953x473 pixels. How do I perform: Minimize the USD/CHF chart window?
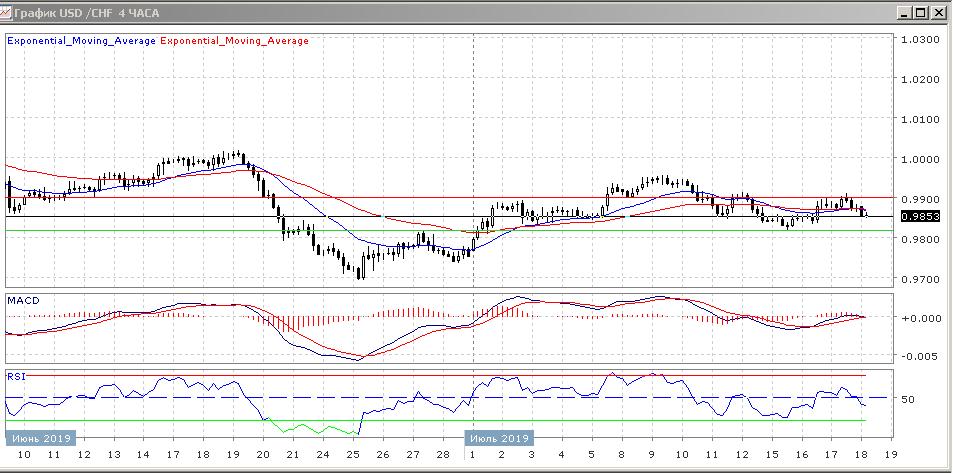click(x=905, y=13)
